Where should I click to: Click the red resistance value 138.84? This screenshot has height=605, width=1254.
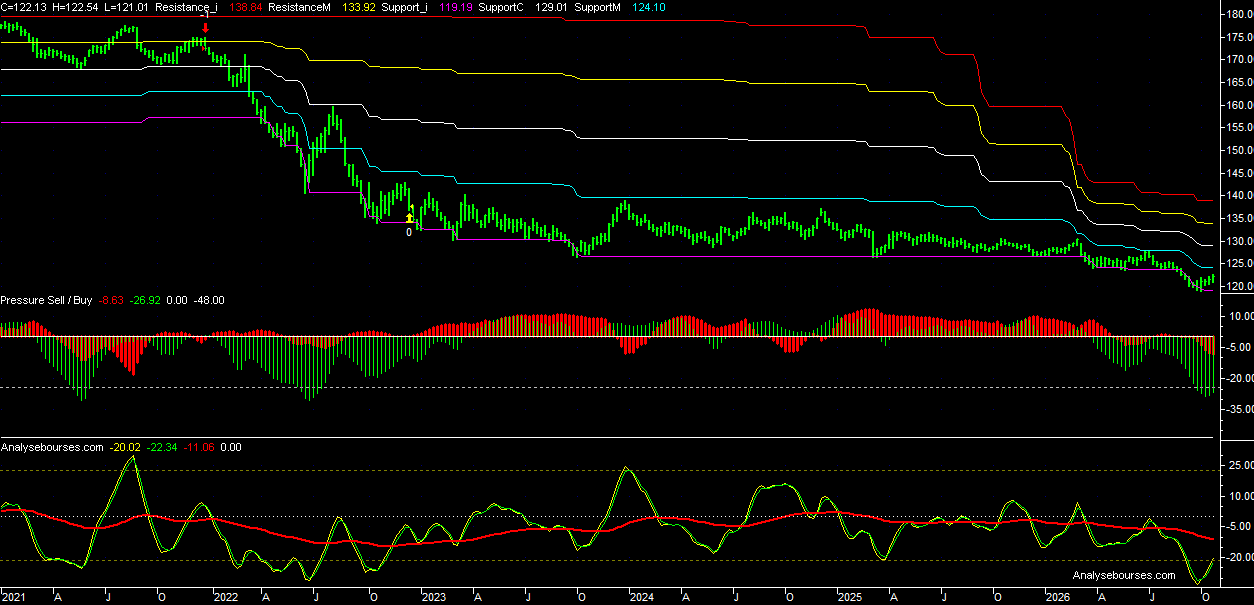[x=246, y=7]
